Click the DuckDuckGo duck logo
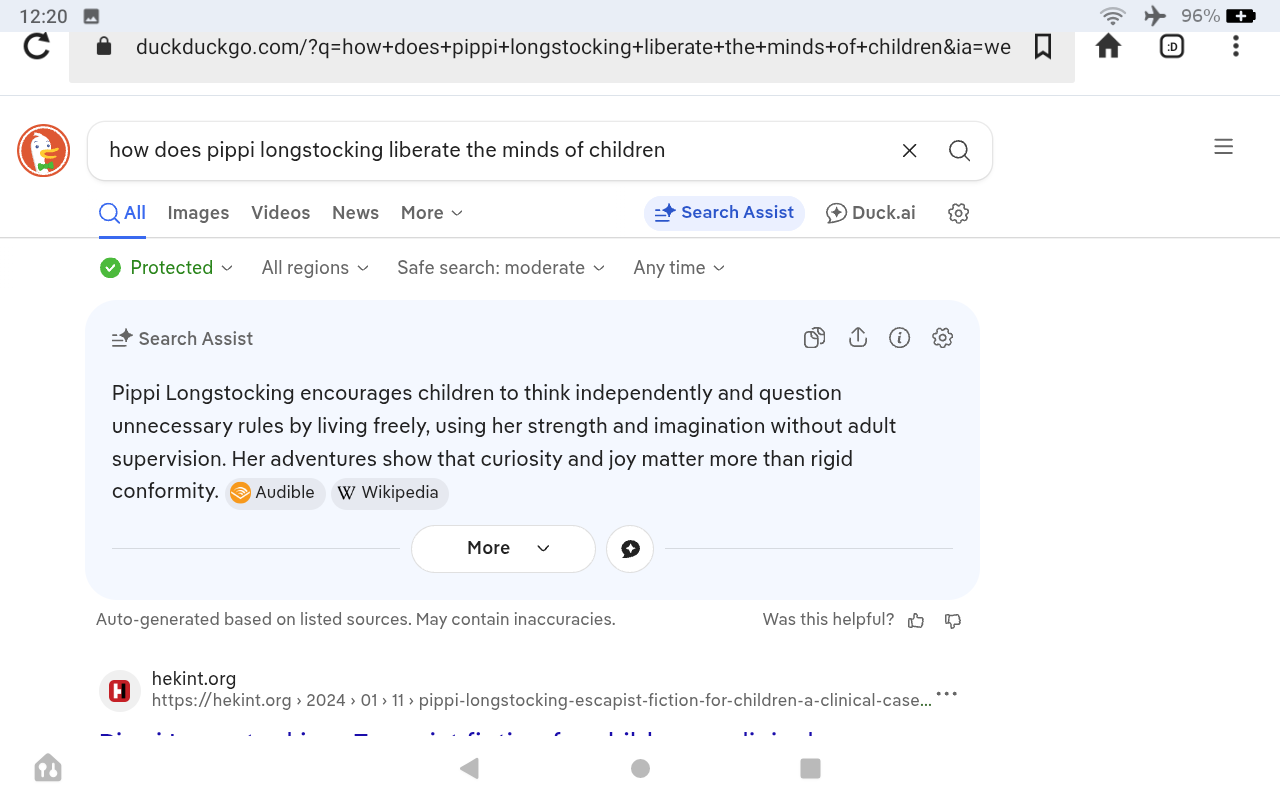The image size is (1280, 800). click(x=43, y=151)
